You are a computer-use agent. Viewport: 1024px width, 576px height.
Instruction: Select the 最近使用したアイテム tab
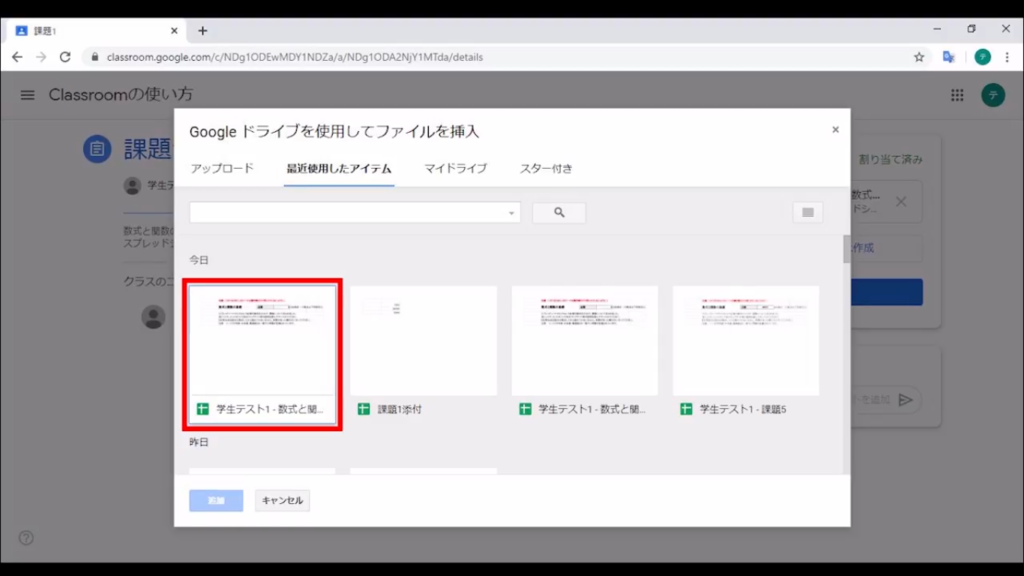(x=339, y=168)
